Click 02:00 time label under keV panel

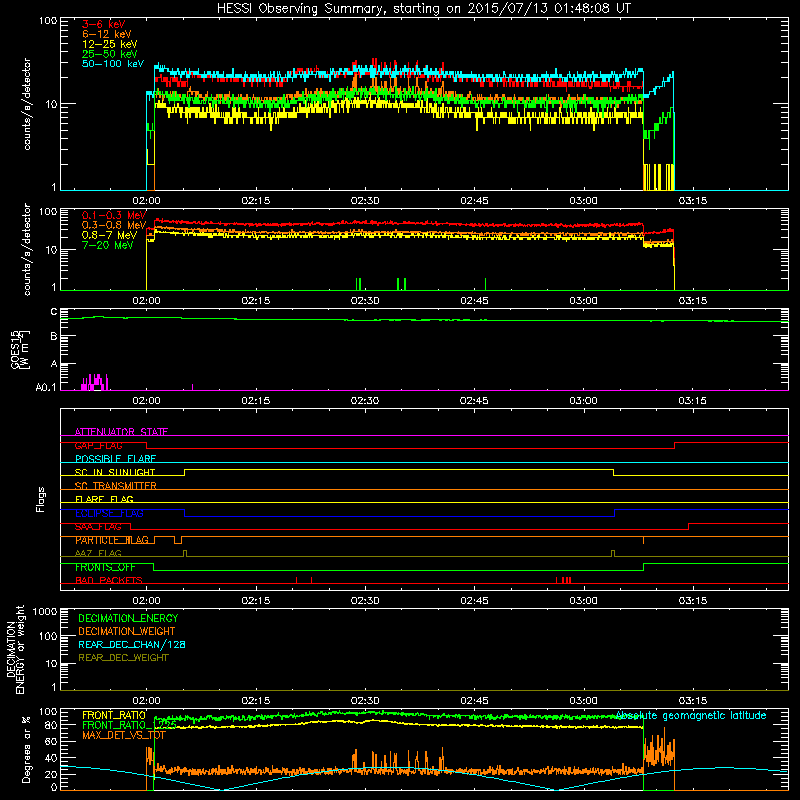(146, 201)
